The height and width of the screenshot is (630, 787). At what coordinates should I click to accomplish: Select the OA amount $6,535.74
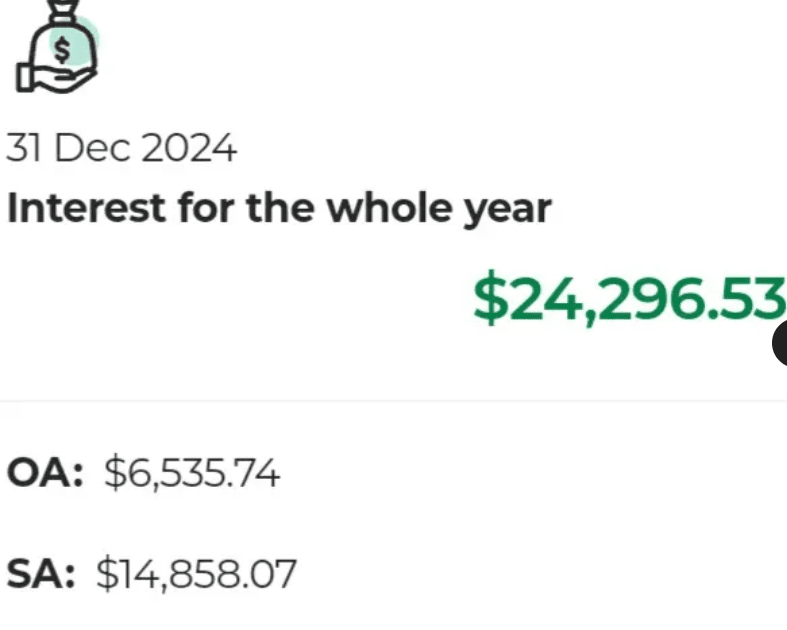[x=192, y=472]
